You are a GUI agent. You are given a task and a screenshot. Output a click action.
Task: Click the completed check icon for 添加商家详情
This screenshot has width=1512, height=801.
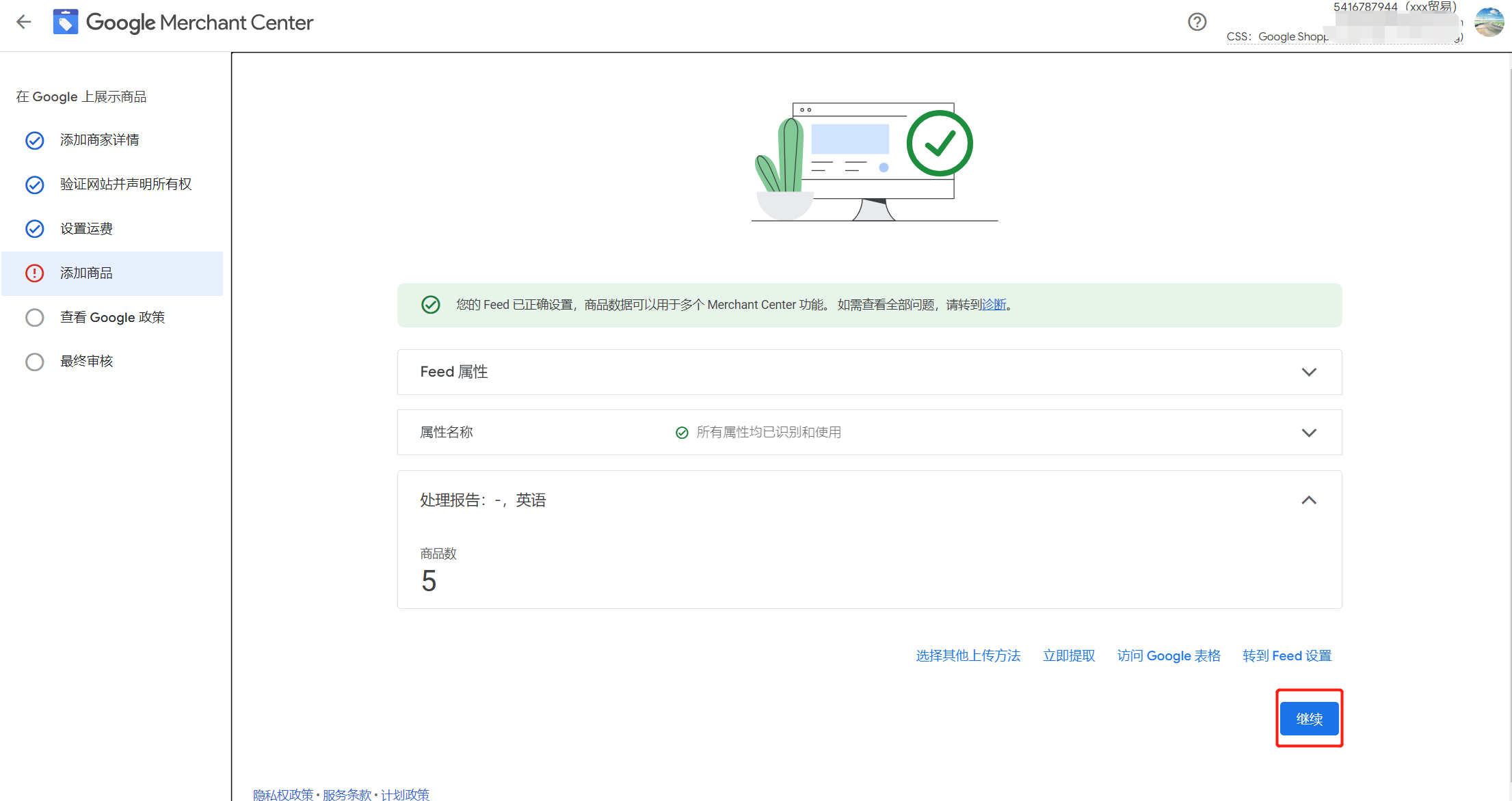[x=34, y=140]
